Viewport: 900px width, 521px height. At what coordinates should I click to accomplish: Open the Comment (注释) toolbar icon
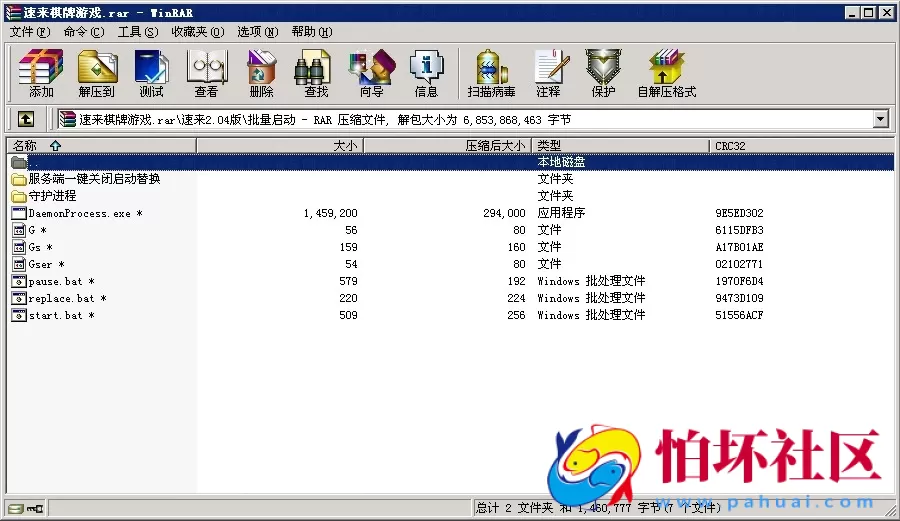click(x=549, y=73)
